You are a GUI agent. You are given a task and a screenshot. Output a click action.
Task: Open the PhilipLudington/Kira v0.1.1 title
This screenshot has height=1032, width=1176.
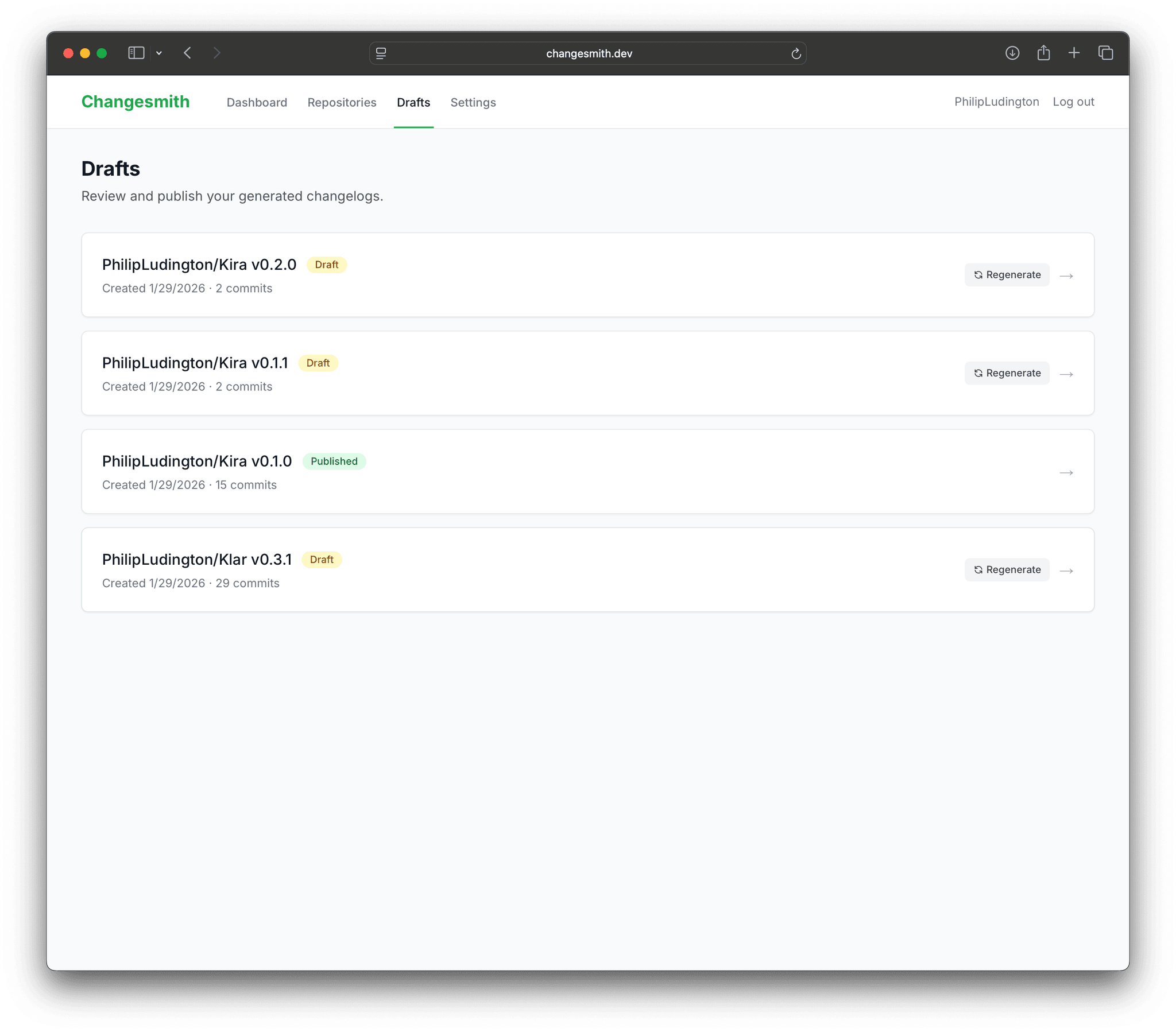pos(195,363)
